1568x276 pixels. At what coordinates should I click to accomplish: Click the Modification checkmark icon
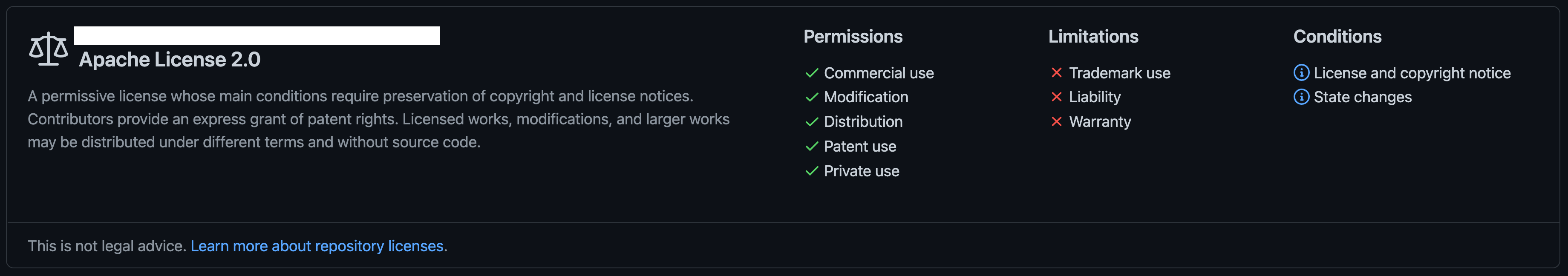pos(811,97)
